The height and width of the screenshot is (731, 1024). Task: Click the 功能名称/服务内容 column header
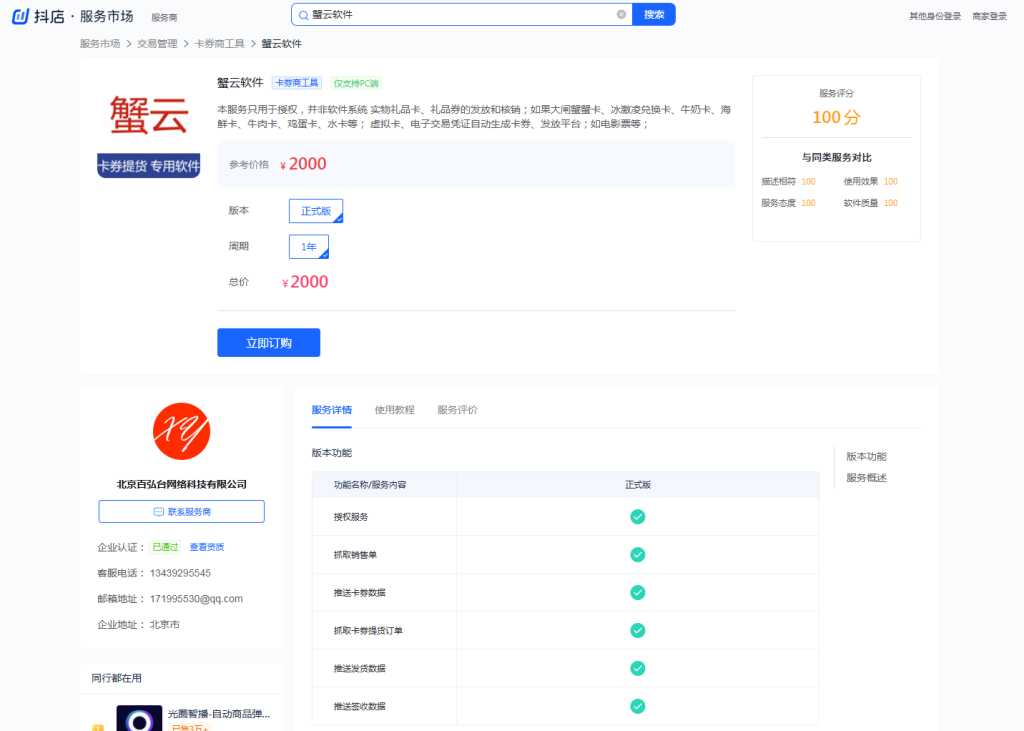(x=384, y=485)
